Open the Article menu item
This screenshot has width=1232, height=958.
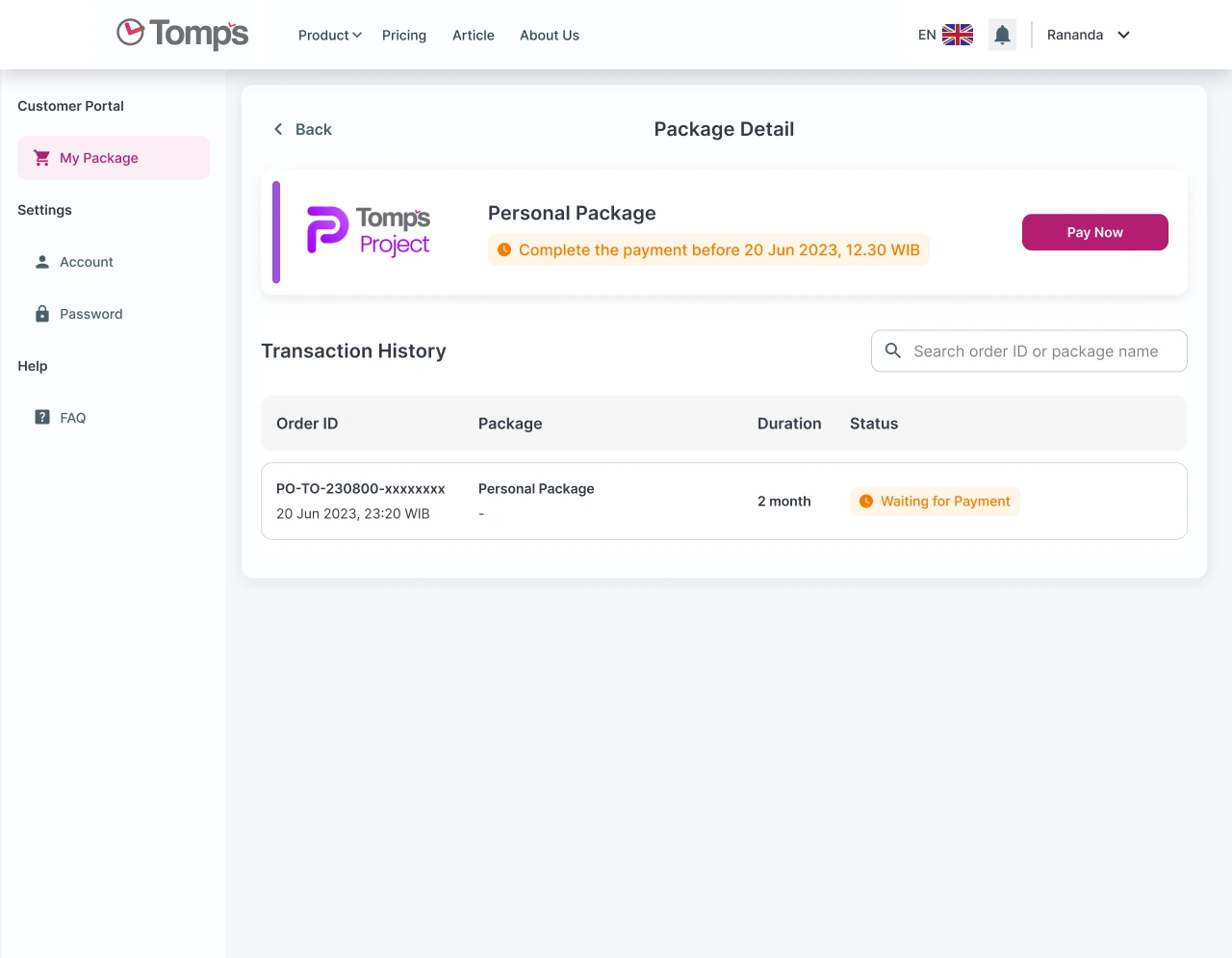474,36
